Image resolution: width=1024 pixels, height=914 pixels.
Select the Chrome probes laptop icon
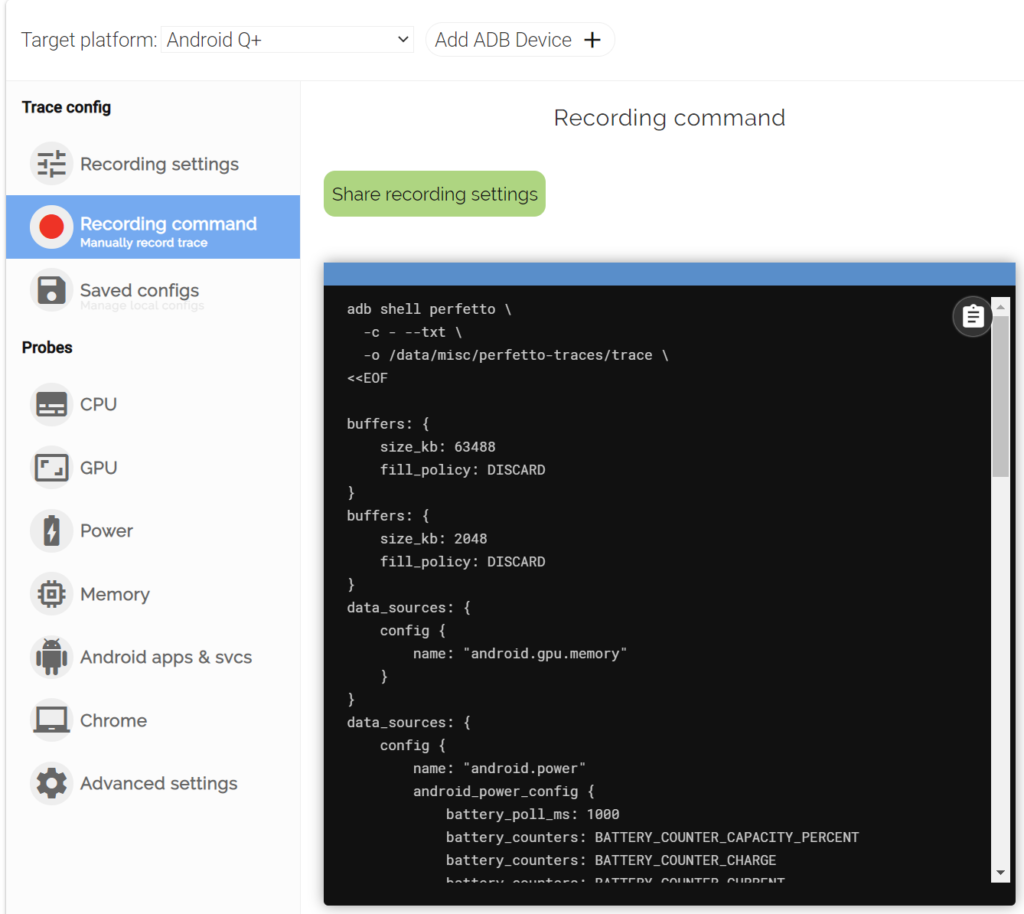coord(50,720)
